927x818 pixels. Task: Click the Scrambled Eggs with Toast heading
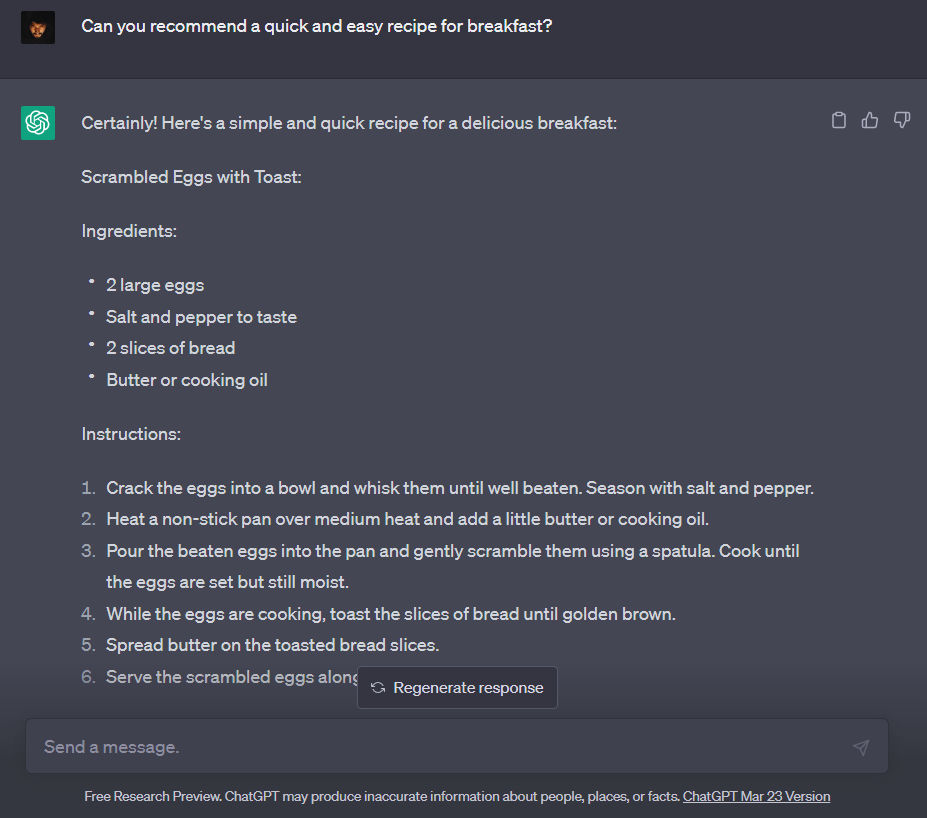pyautogui.click(x=192, y=177)
